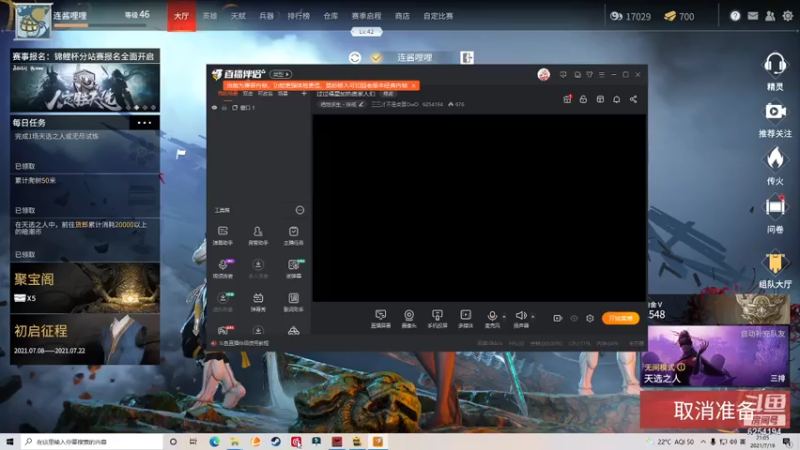Add a 直播屏幕 screen capture source
Image resolution: width=800 pixels, height=450 pixels.
click(x=381, y=318)
